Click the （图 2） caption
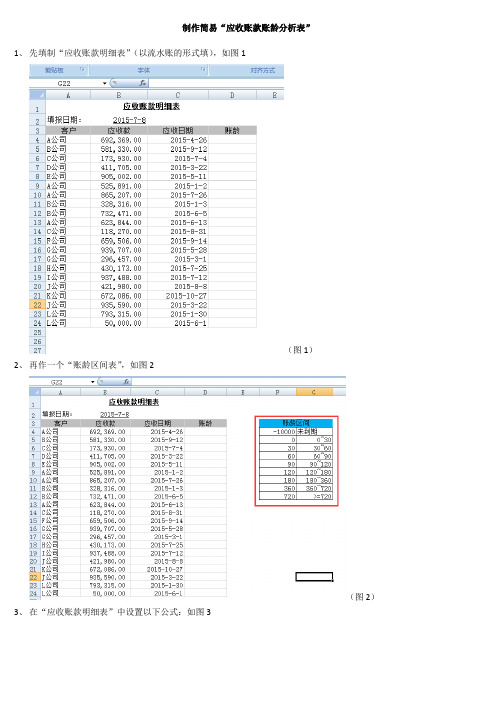Viewport: 496px width, 702px height. (x=362, y=597)
